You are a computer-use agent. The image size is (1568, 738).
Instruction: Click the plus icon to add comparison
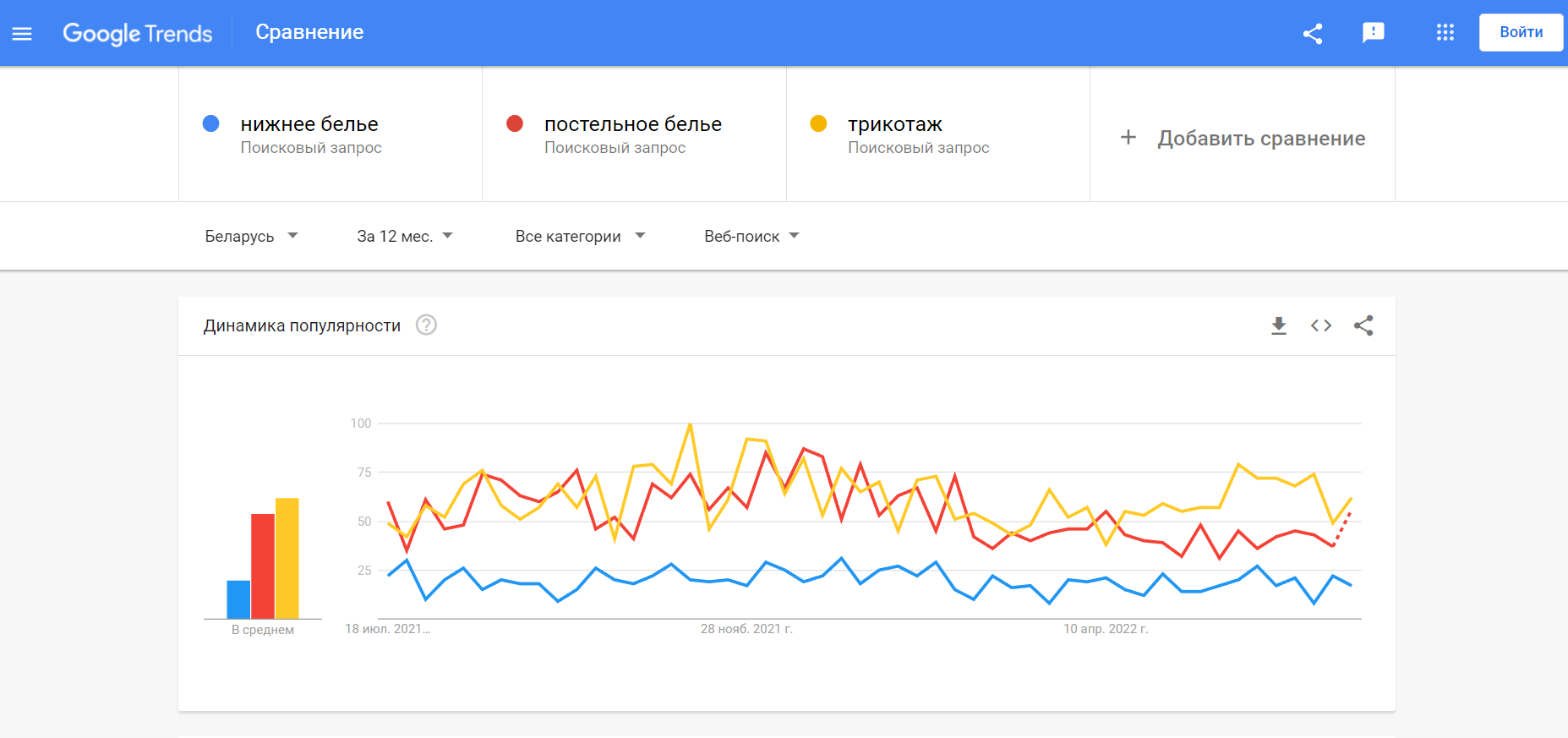point(1128,137)
